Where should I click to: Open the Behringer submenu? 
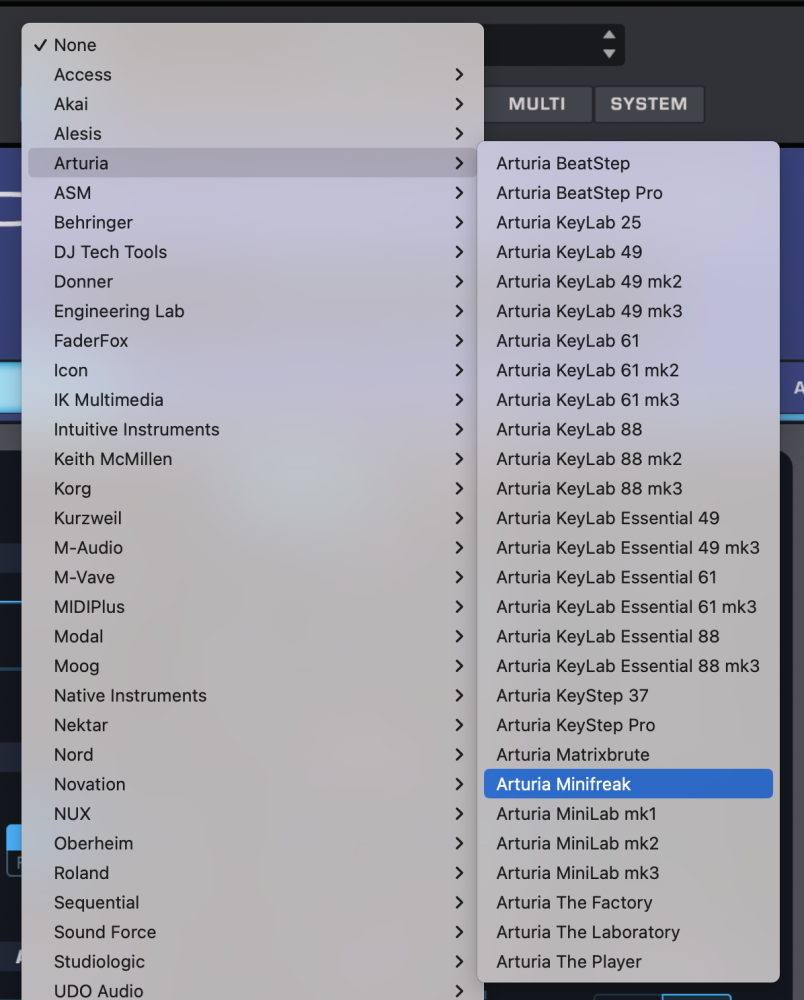252,223
